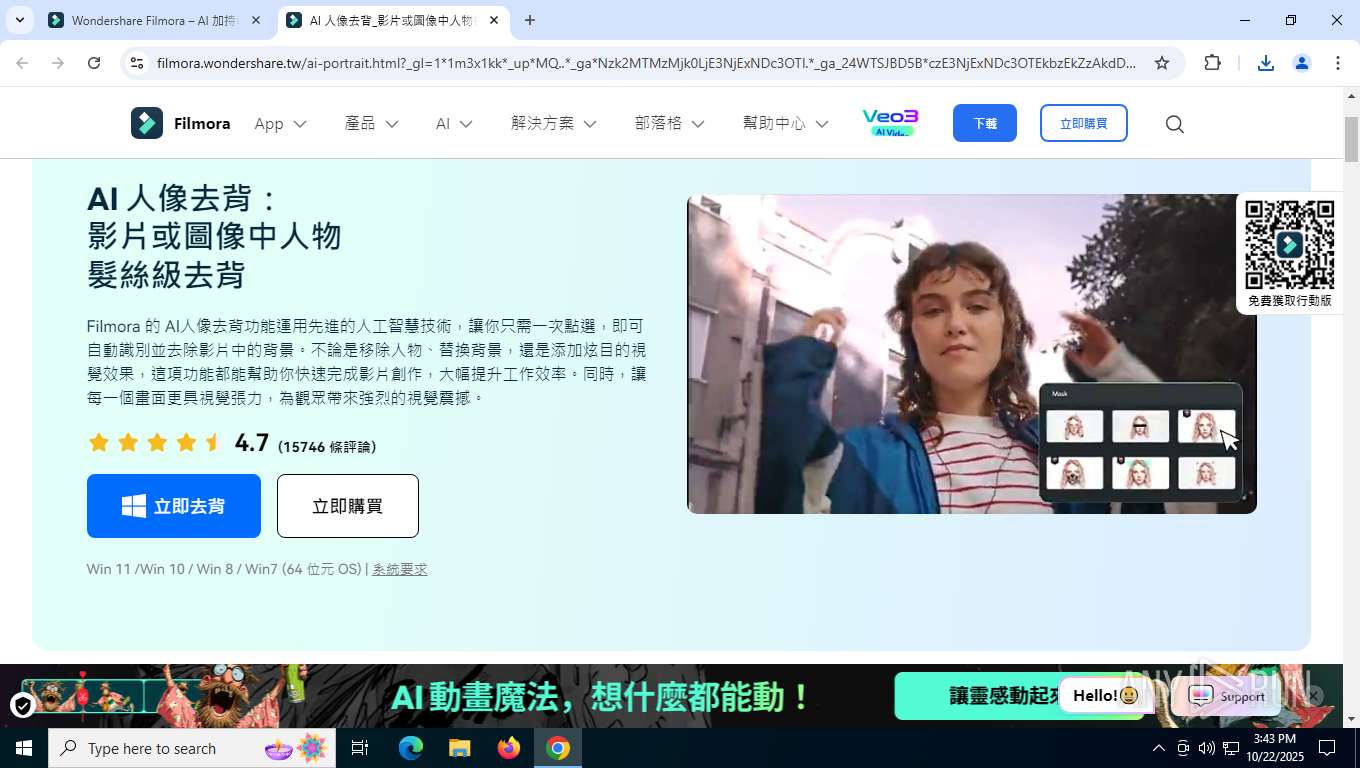The image size is (1360, 768).
Task: Show hidden system tray icons
Action: pyautogui.click(x=1159, y=748)
